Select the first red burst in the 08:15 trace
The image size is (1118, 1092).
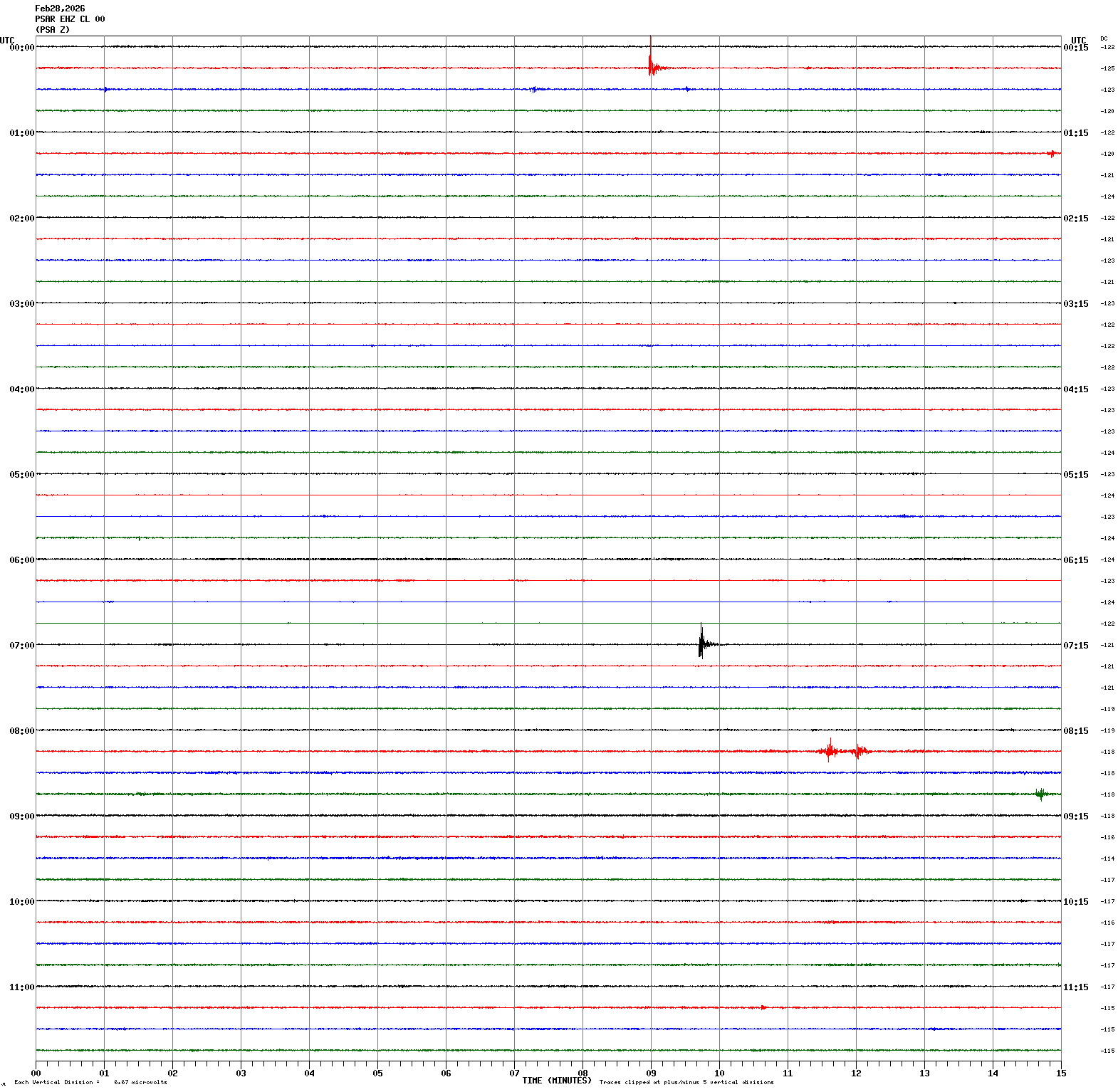829,750
